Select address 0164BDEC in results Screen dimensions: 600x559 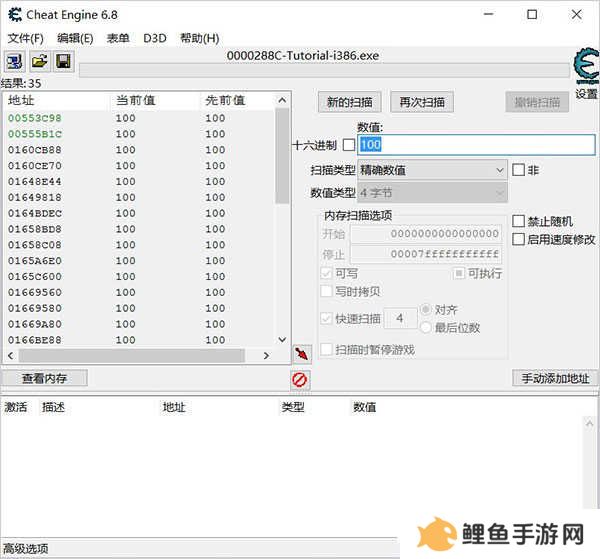coord(34,213)
